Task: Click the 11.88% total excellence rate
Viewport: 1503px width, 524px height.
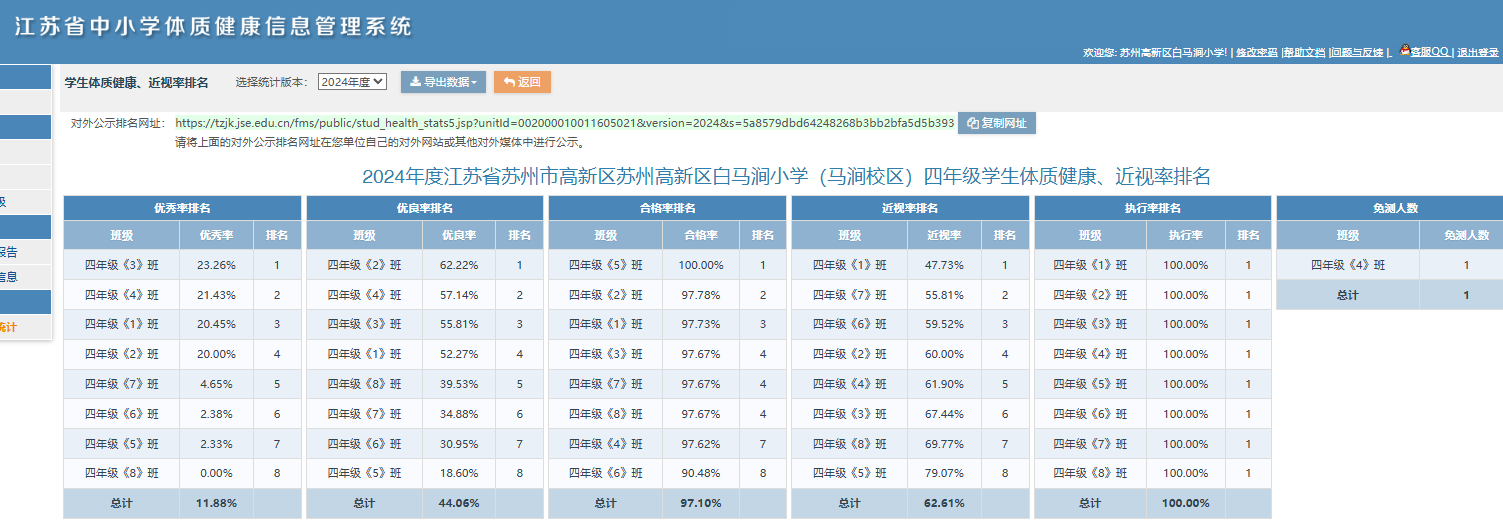Action: [x=217, y=503]
